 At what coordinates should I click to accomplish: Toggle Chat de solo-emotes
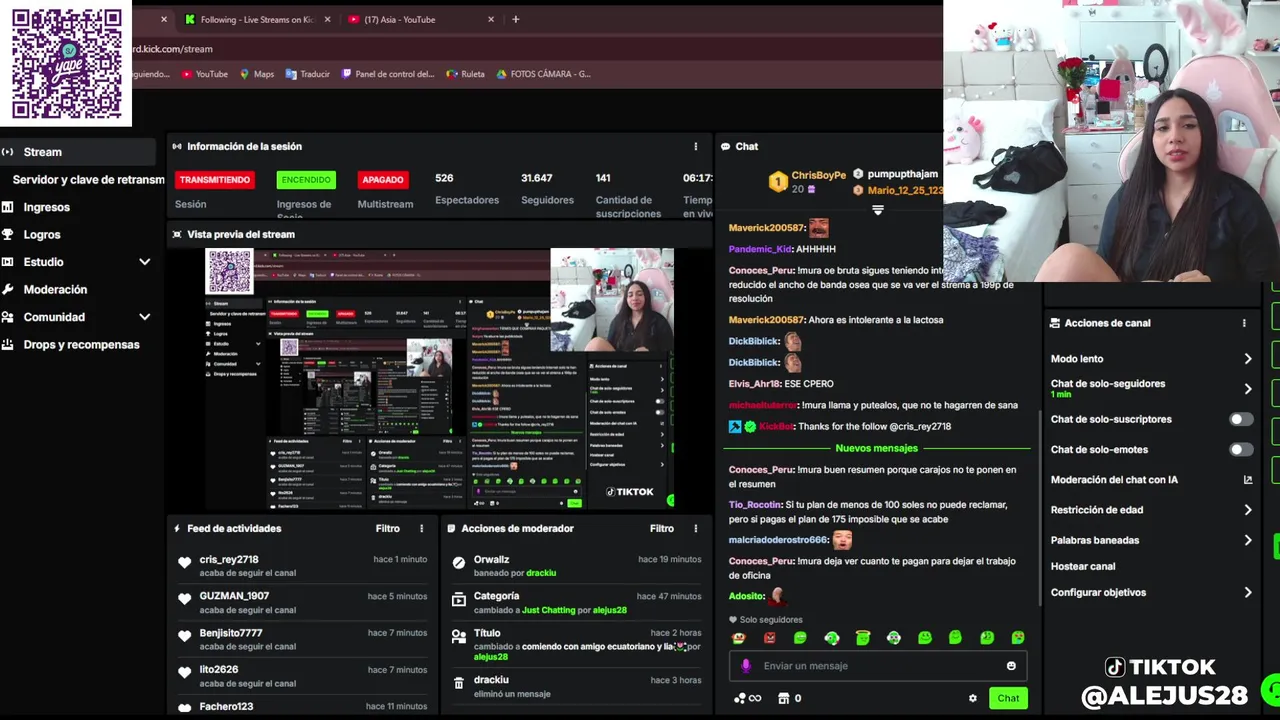click(1240, 450)
